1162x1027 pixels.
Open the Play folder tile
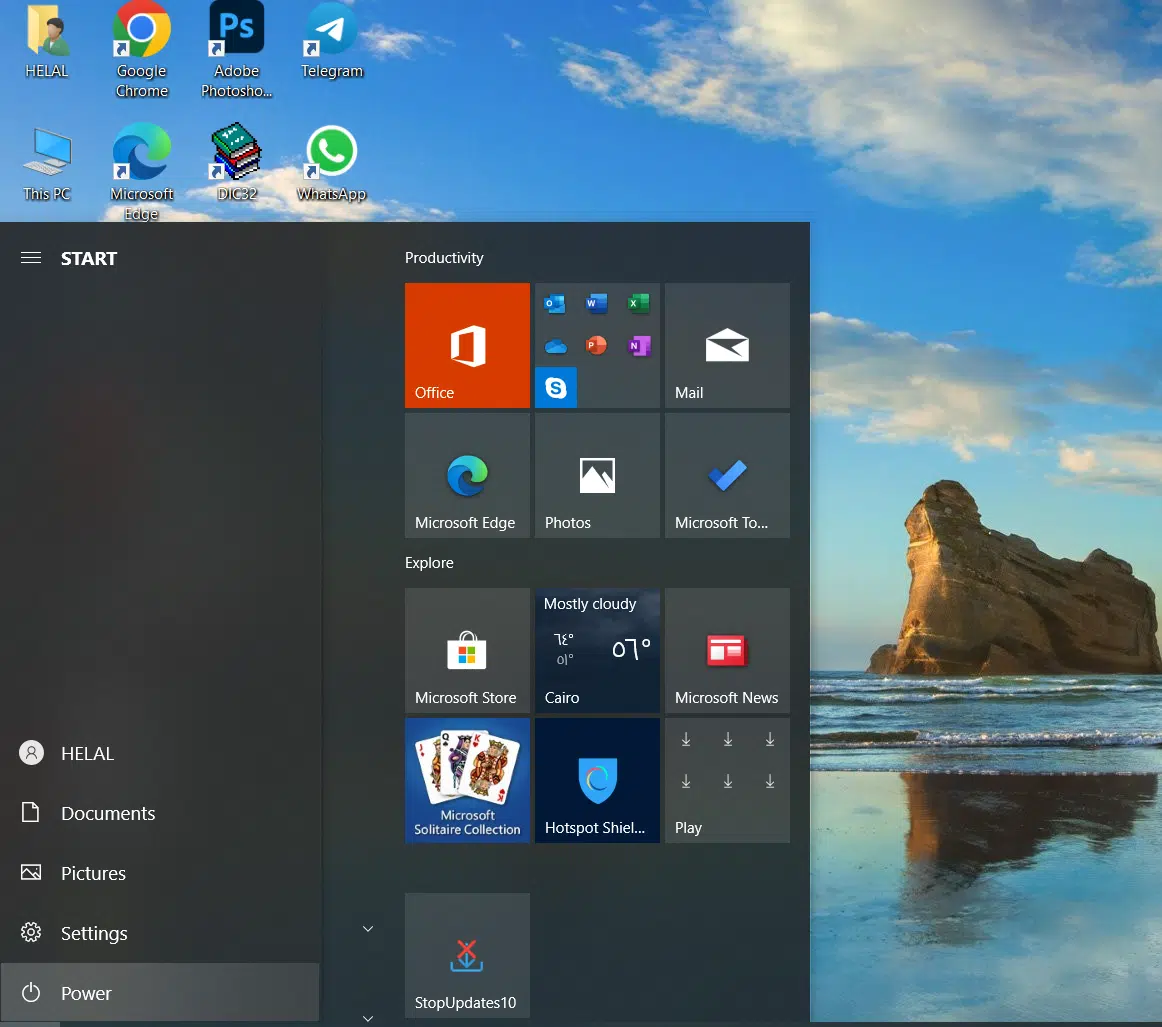(727, 780)
